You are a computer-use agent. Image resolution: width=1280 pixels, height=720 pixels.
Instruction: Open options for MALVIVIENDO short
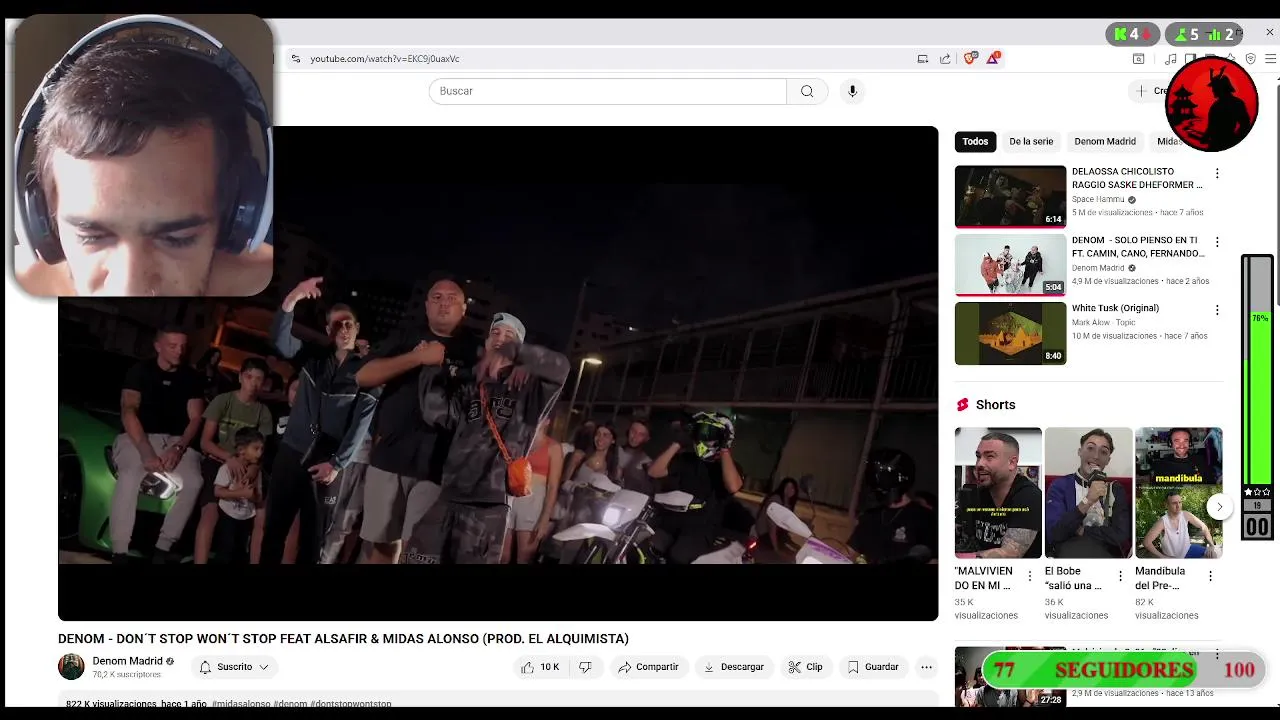pos(1030,576)
